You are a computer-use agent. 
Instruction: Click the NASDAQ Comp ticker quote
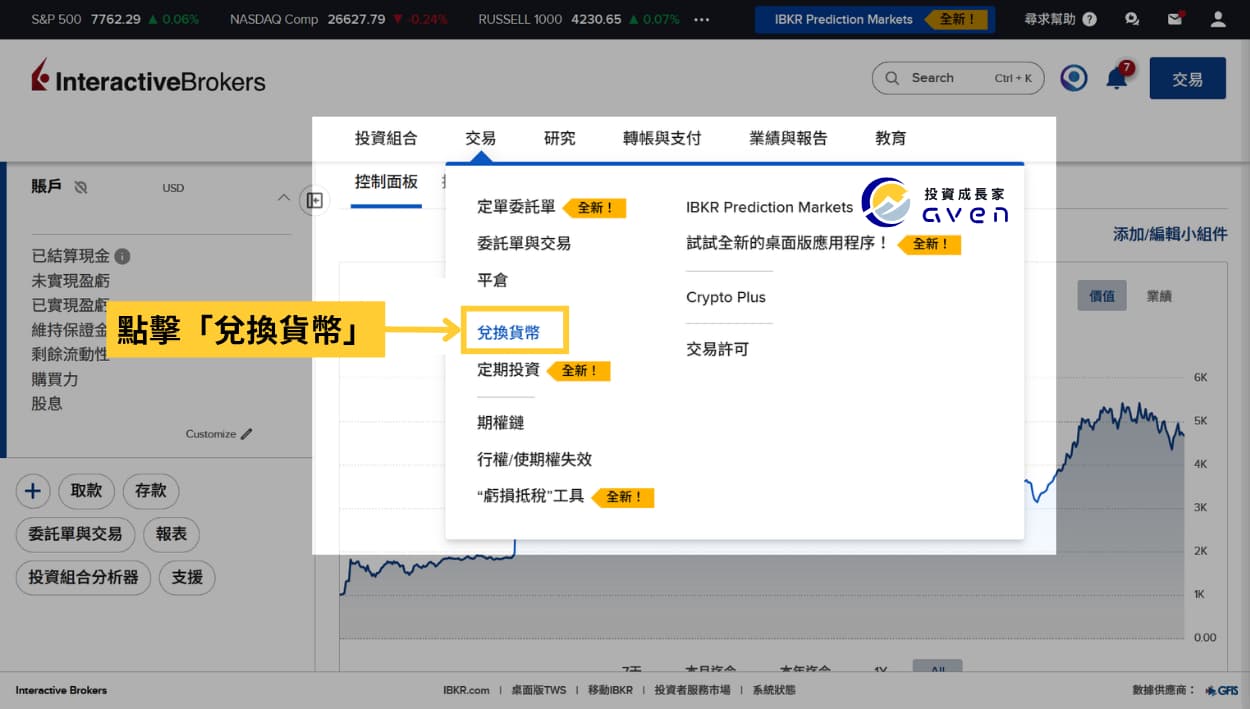coord(339,19)
